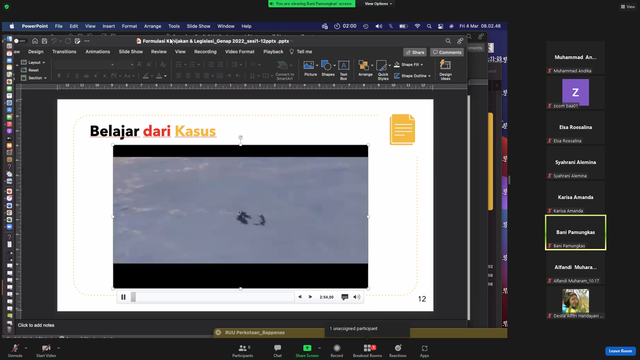Image resolution: width=640 pixels, height=360 pixels.
Task: Select the Elsa Roesalina participant tile
Action: pos(576,127)
